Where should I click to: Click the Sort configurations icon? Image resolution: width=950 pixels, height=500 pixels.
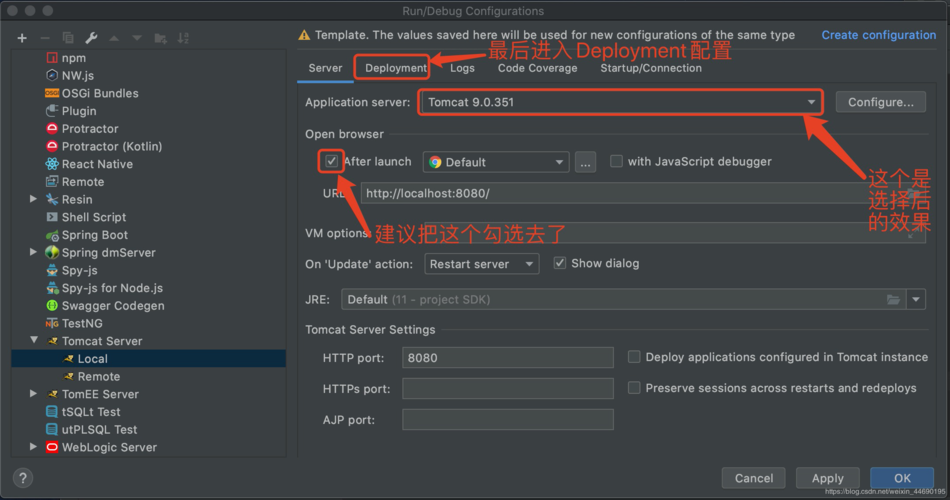183,38
